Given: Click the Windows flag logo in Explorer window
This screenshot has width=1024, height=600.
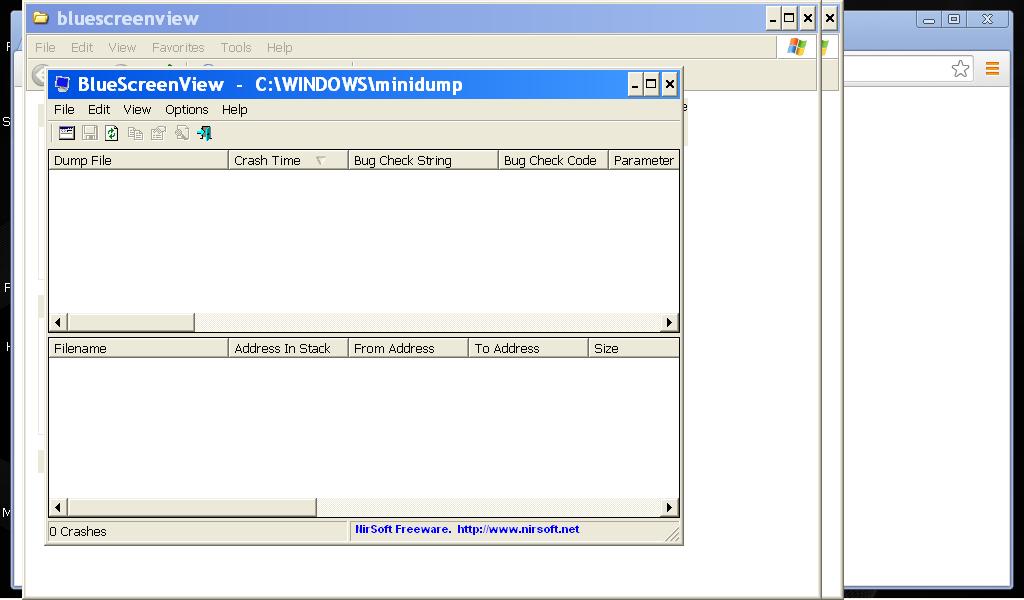Looking at the screenshot, I should point(796,47).
